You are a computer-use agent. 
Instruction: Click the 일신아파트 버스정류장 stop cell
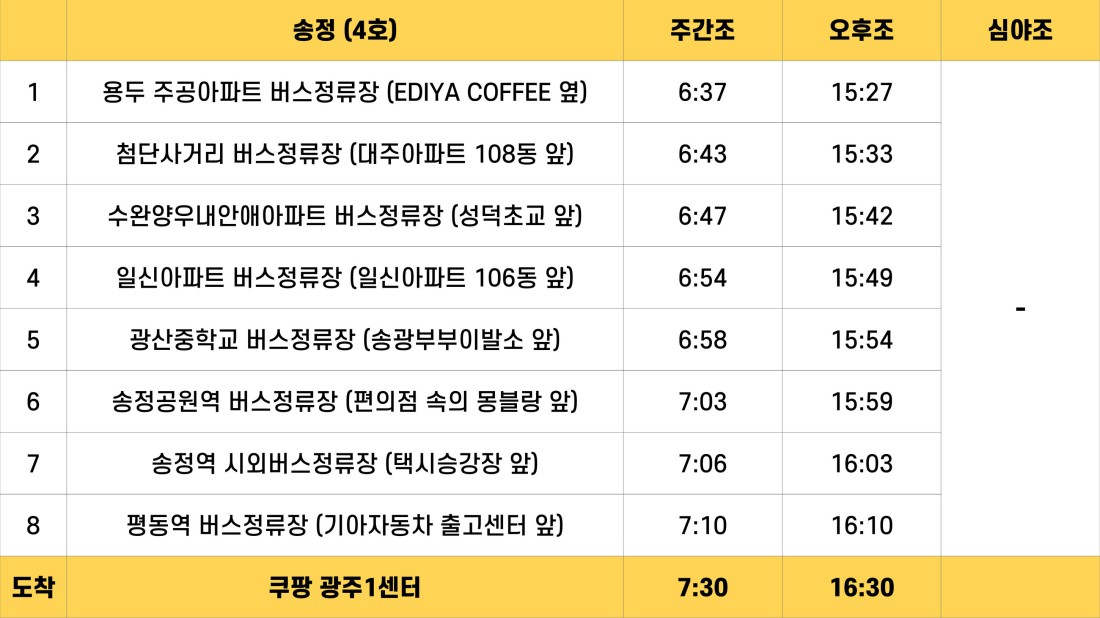[344, 278]
